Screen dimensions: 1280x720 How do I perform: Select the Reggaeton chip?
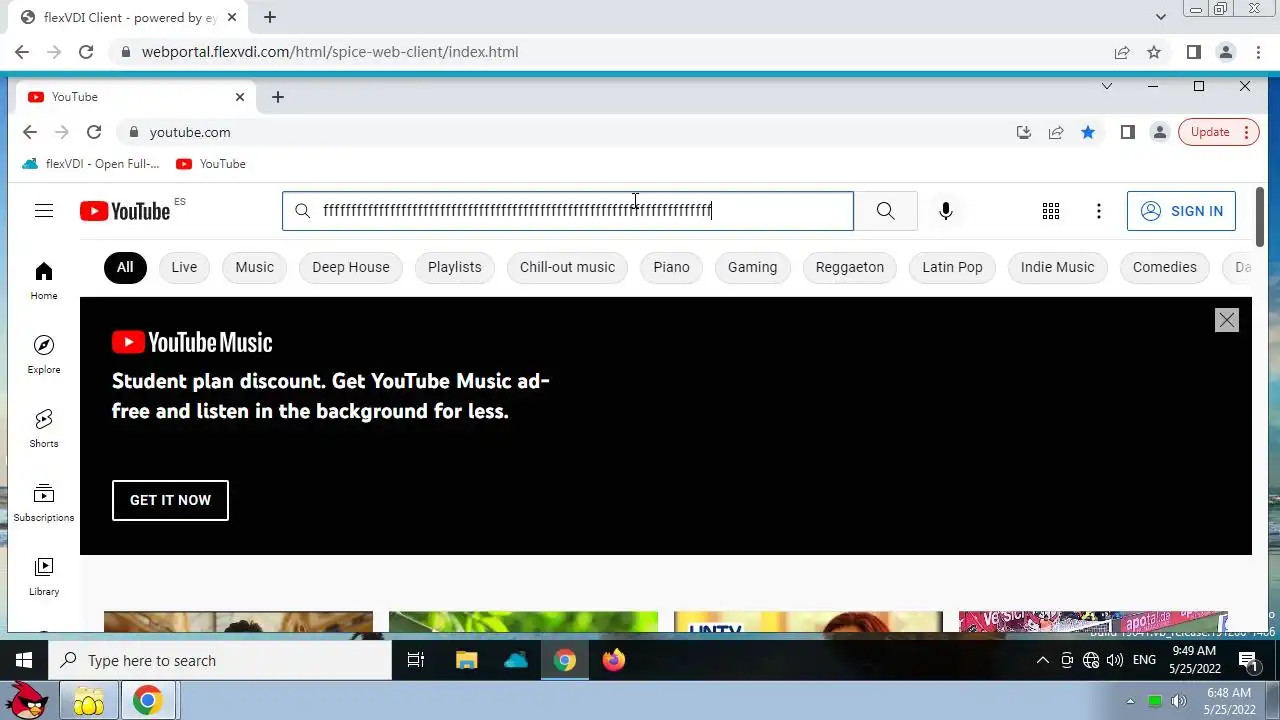point(850,267)
